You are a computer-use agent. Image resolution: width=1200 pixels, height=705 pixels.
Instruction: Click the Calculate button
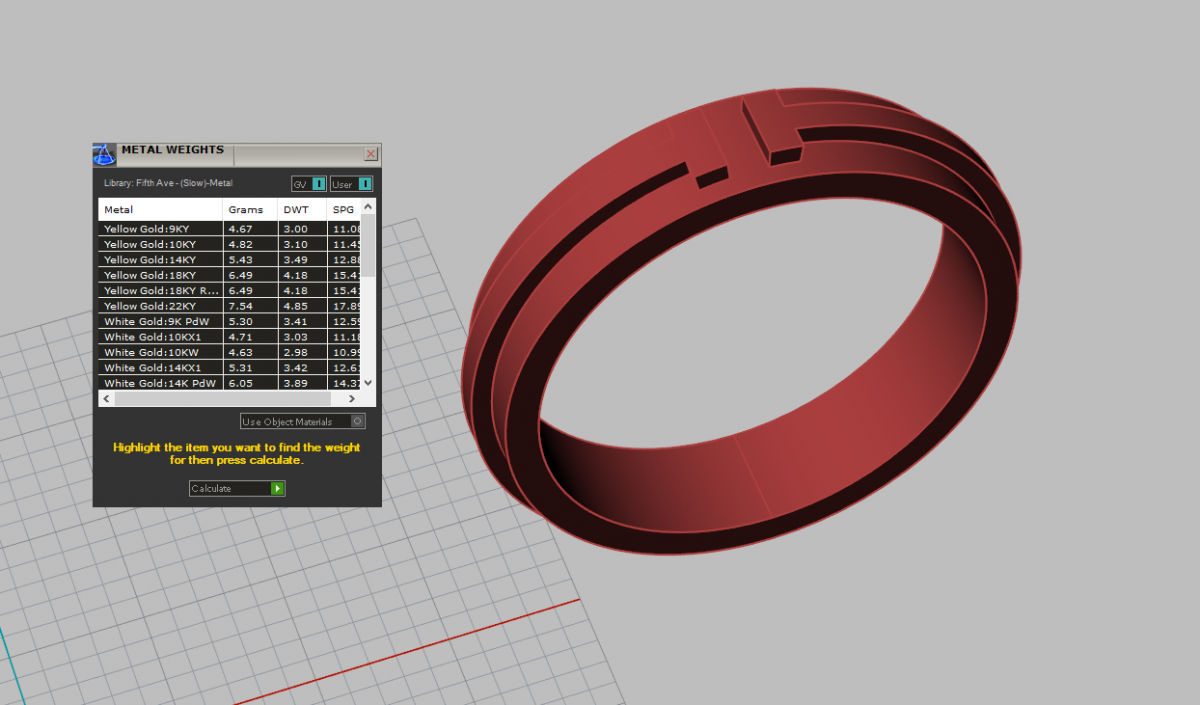click(x=237, y=489)
